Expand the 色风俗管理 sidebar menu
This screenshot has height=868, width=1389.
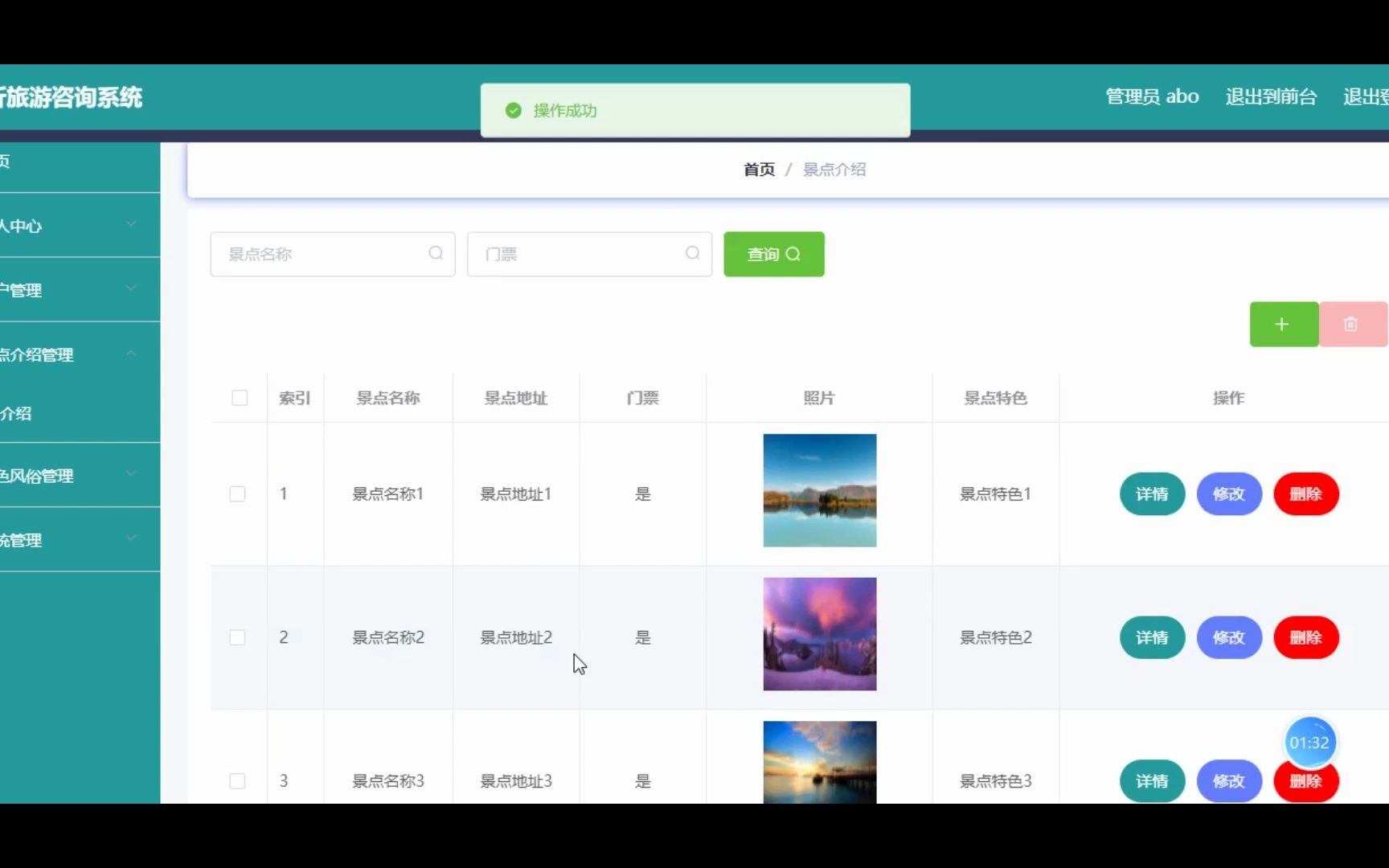click(80, 475)
